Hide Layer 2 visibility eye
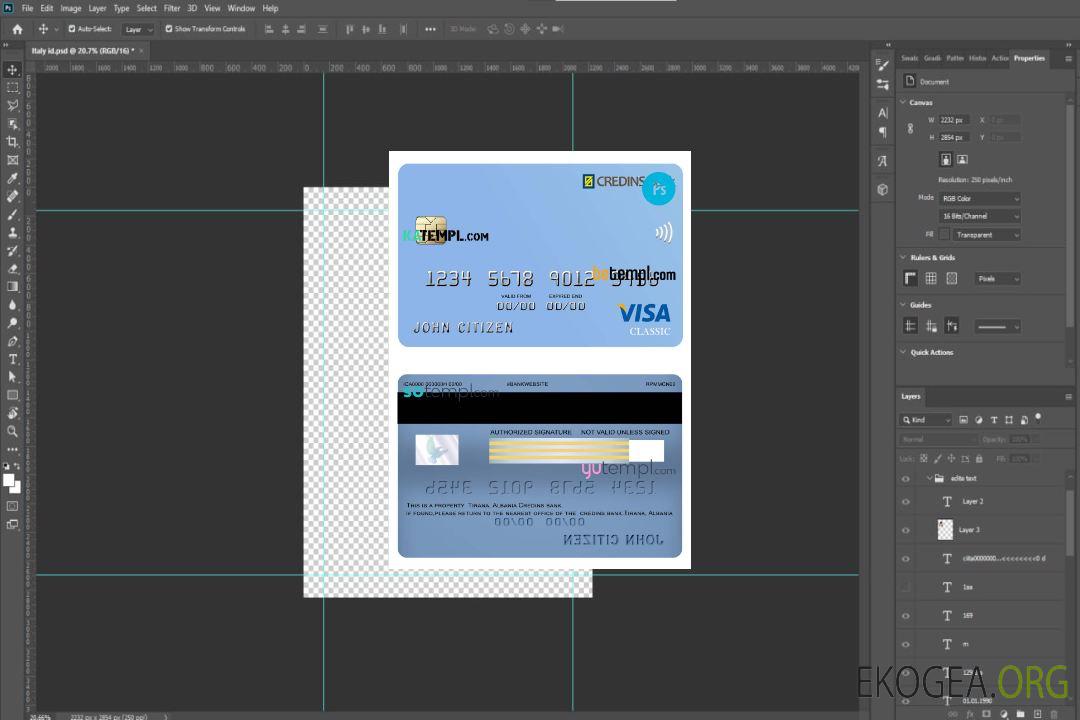1080x720 pixels. pyautogui.click(x=906, y=502)
